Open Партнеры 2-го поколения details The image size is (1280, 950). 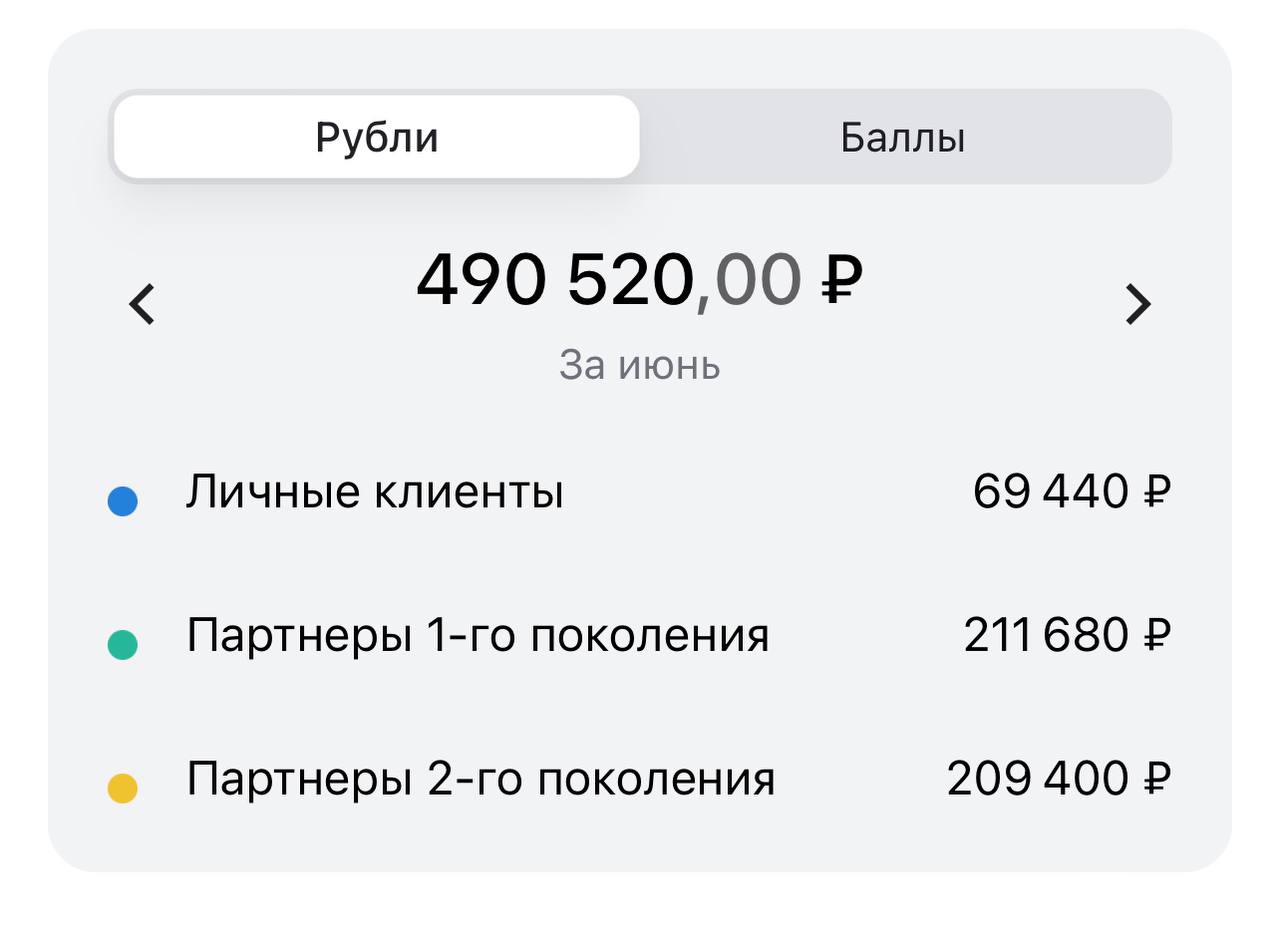pos(481,779)
